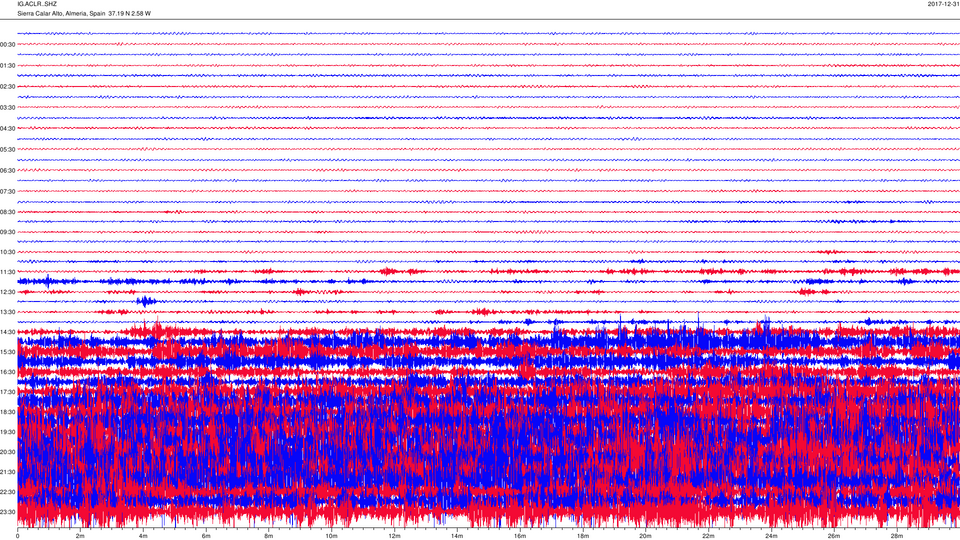Click the 6m axis tick label

point(206,536)
